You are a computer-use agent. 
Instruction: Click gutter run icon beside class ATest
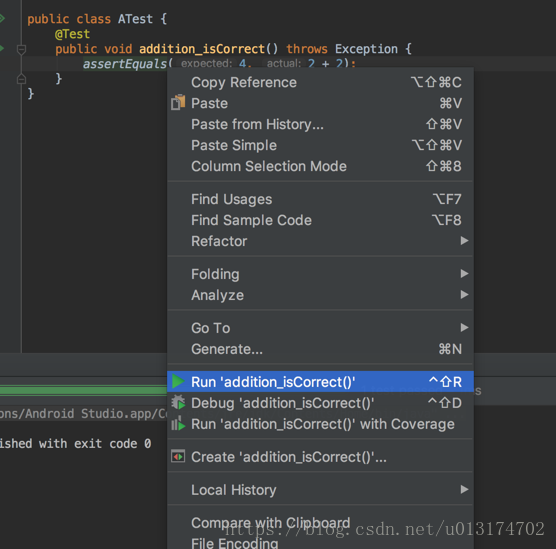[x=2, y=18]
